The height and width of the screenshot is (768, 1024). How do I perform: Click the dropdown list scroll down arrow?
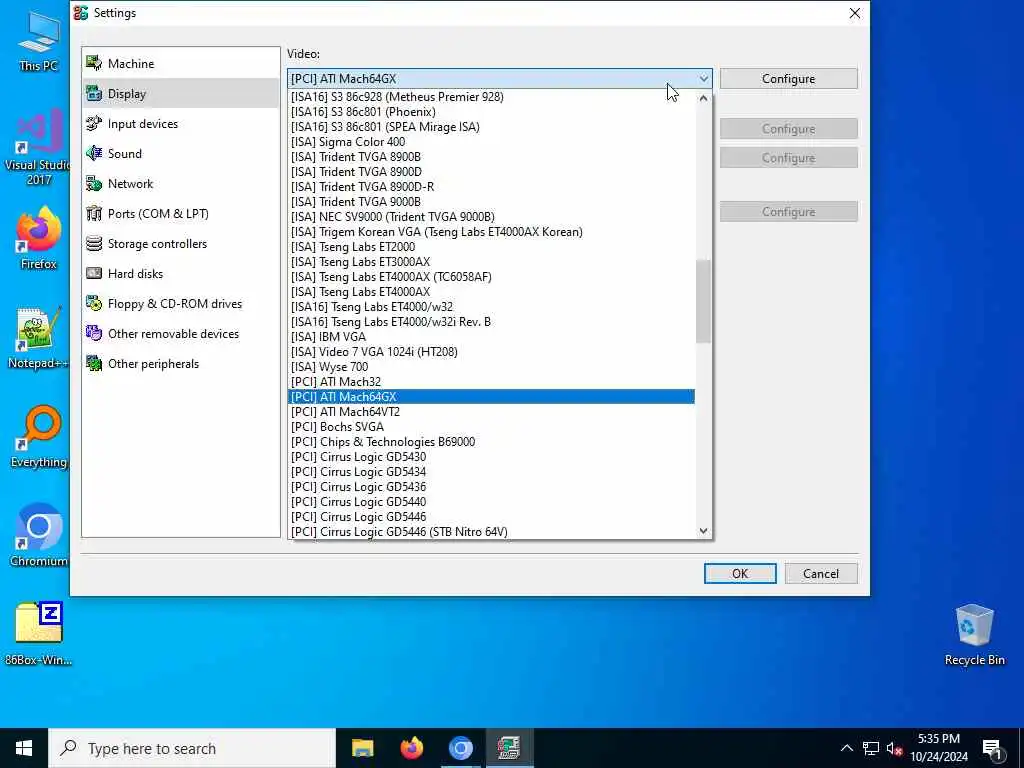[x=703, y=531]
